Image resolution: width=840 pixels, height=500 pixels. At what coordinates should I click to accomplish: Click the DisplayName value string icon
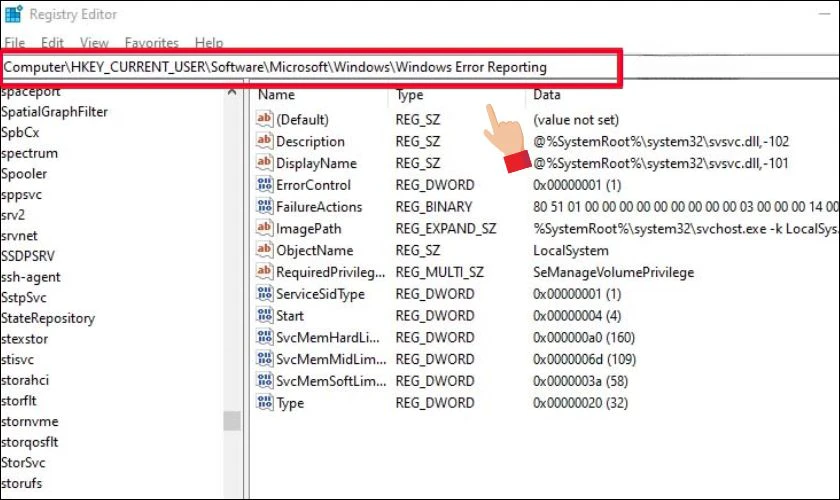(x=265, y=162)
